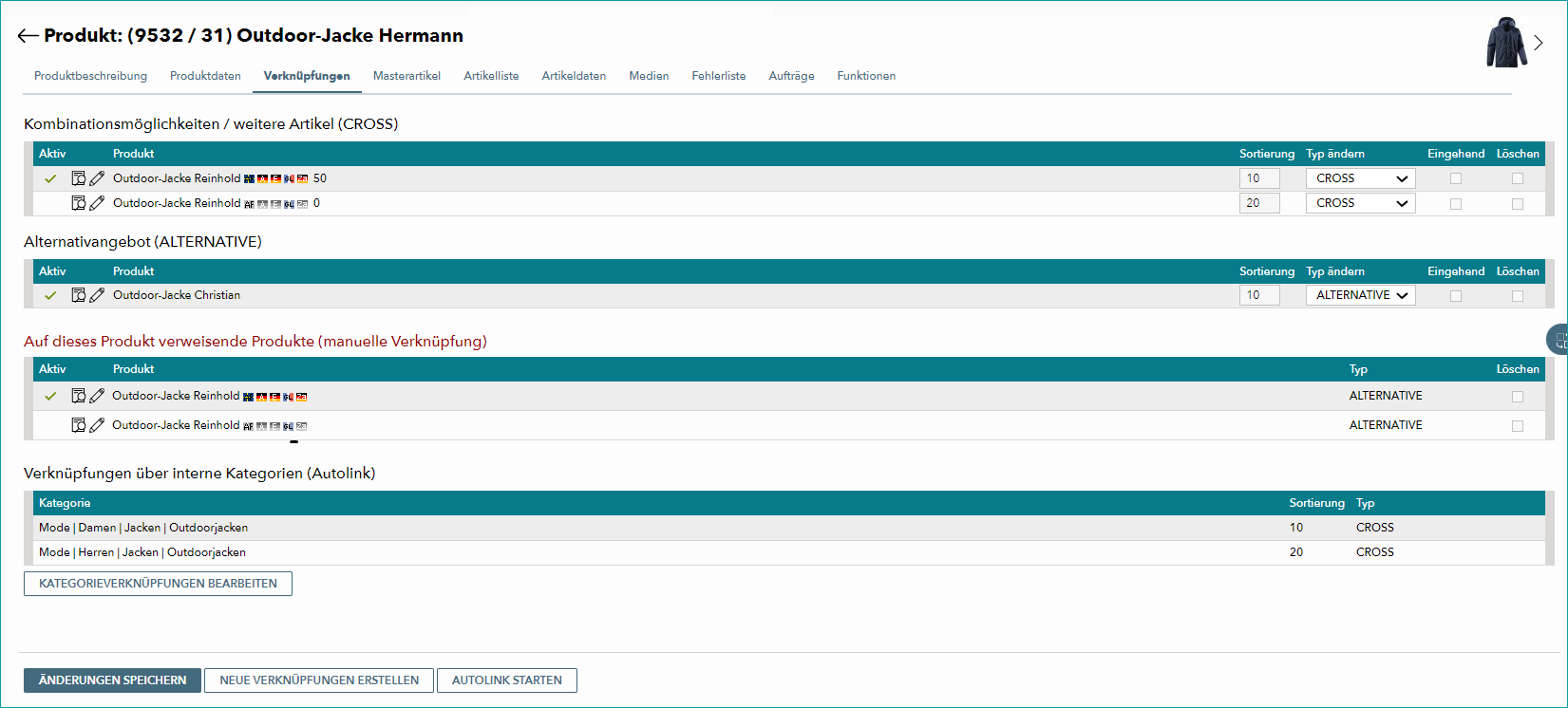Open the Medien tab
1568x708 pixels.
[x=649, y=76]
